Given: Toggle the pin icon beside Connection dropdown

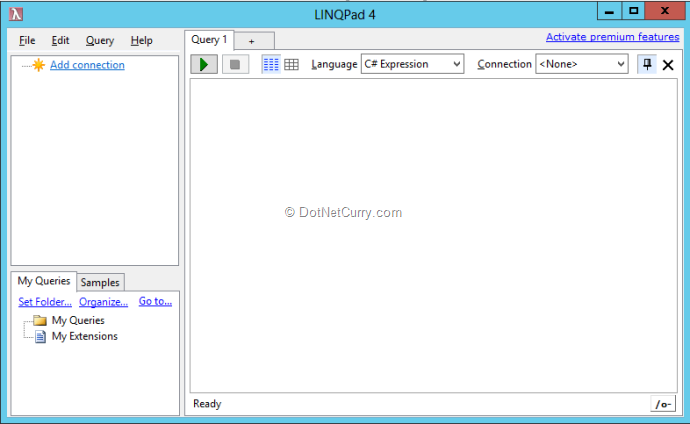Looking at the screenshot, I should 647,64.
